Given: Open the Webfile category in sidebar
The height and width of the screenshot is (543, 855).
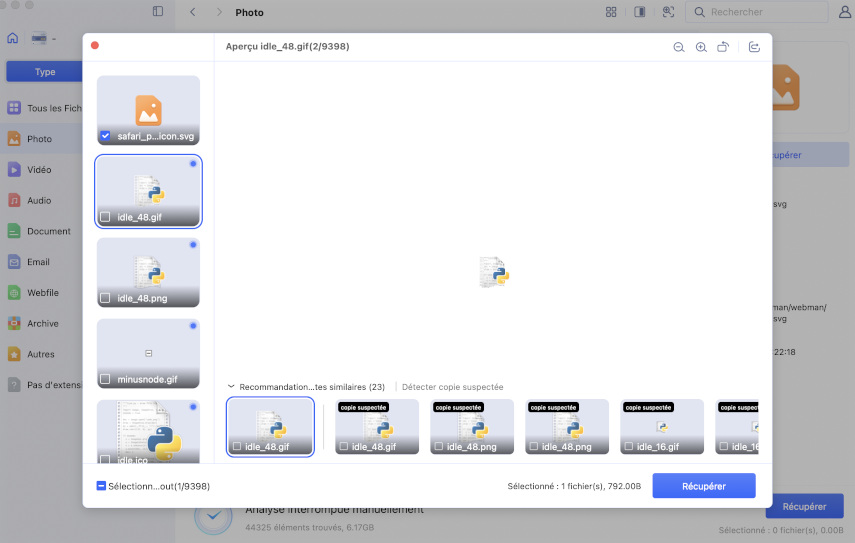Looking at the screenshot, I should [41, 293].
